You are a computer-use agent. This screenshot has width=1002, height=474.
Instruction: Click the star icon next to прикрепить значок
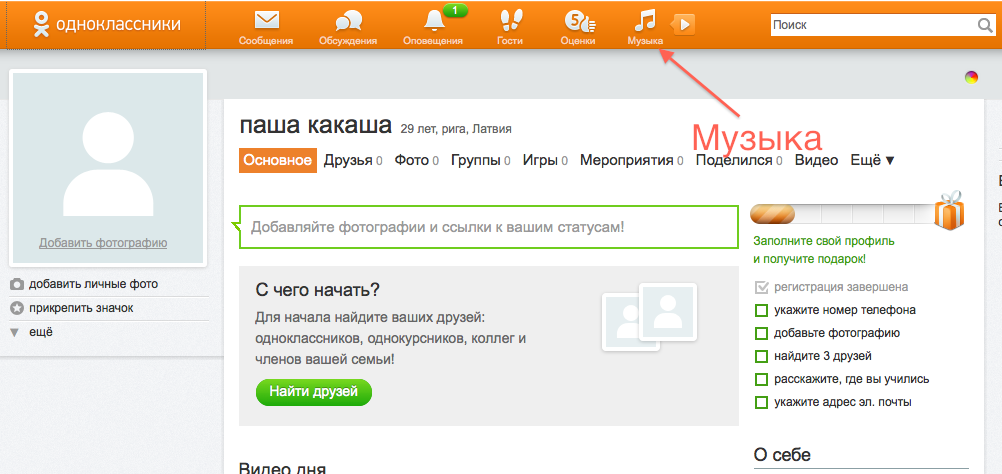tap(17, 309)
